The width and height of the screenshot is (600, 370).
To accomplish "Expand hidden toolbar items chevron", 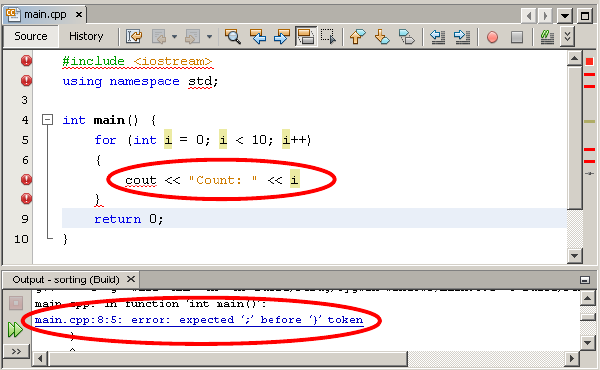I will point(567,37).
